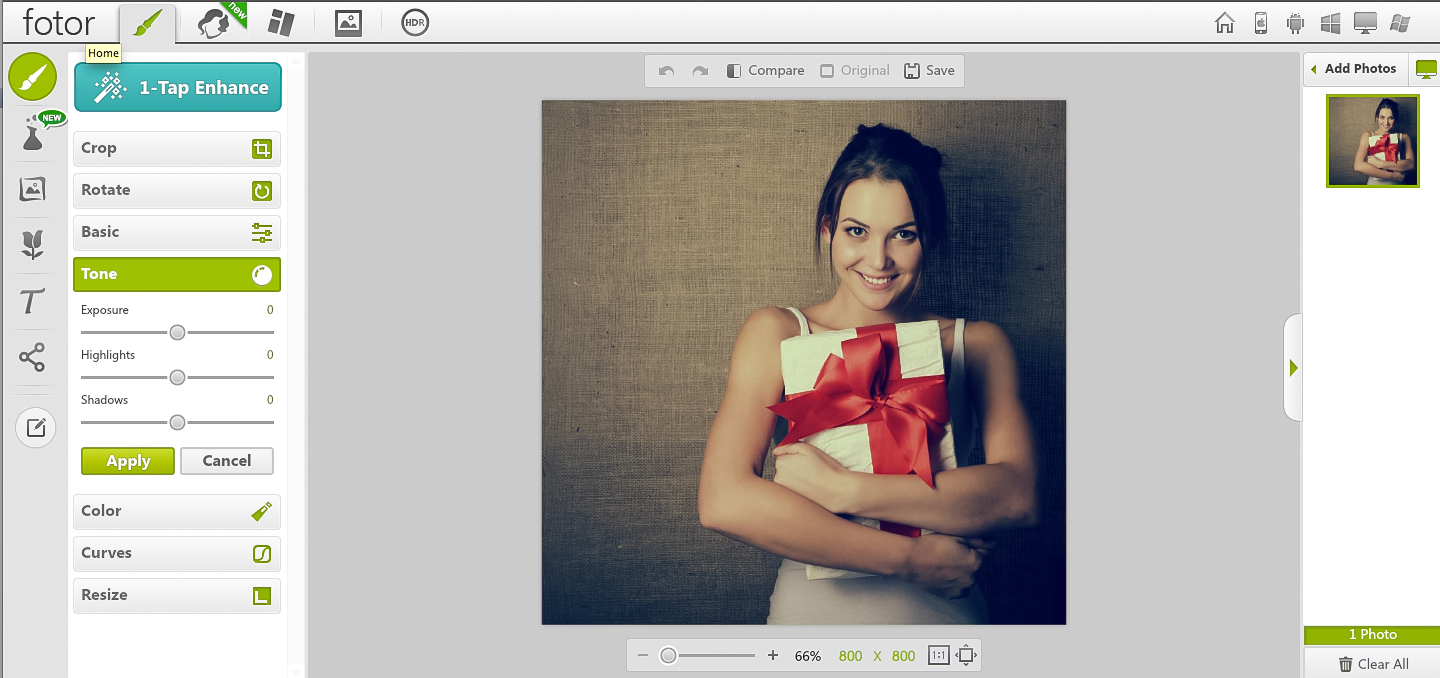Click the Highlights value 0
This screenshot has width=1440, height=678.
pos(270,355)
